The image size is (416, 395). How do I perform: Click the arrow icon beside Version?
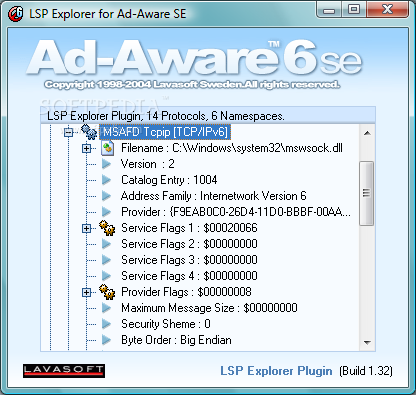click(106, 164)
